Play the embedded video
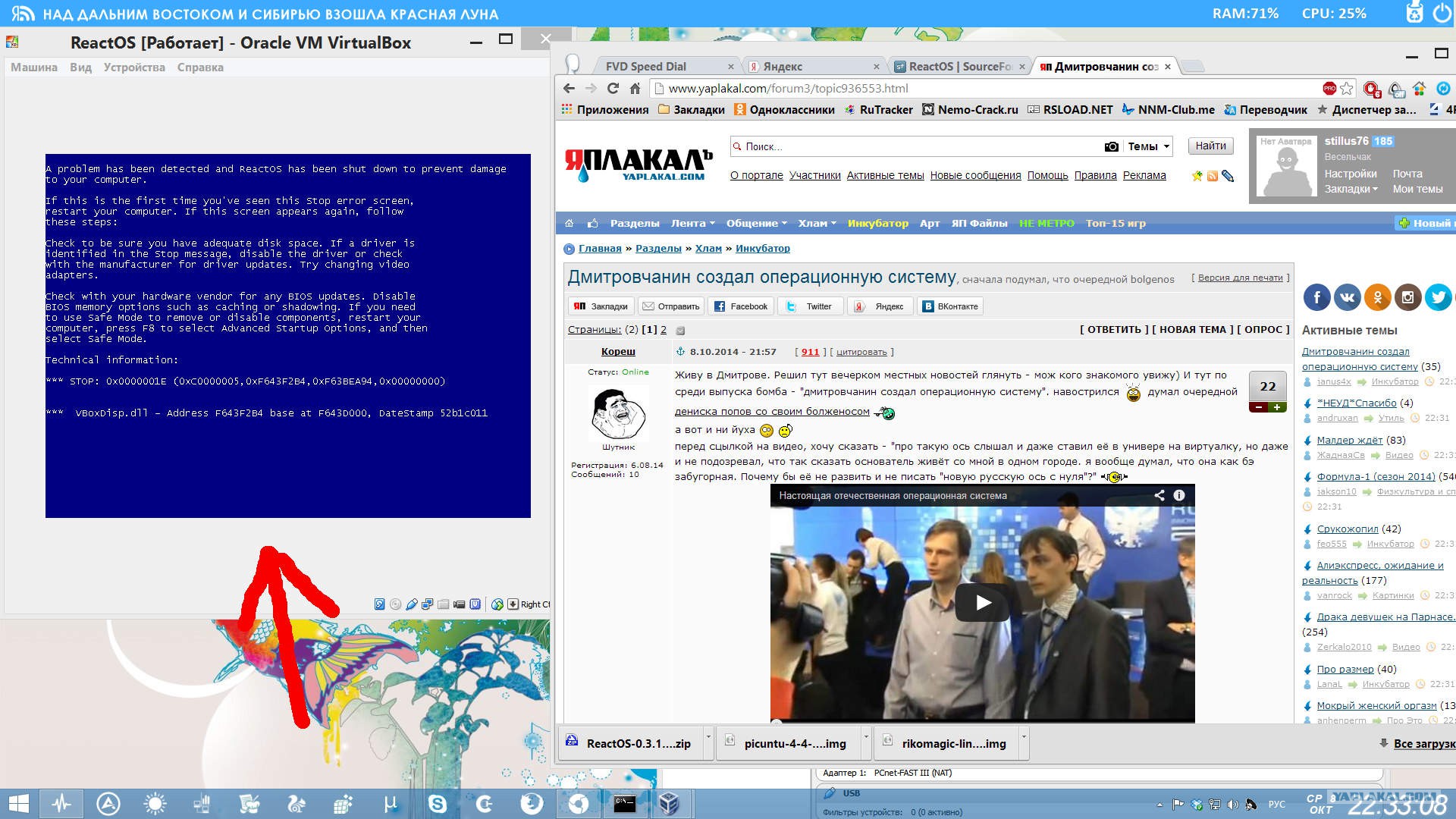The width and height of the screenshot is (1456, 819). click(x=983, y=603)
